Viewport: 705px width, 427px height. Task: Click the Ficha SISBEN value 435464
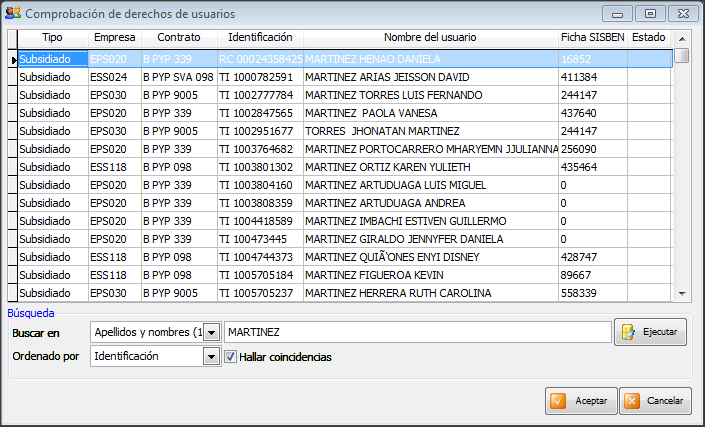pyautogui.click(x=593, y=167)
